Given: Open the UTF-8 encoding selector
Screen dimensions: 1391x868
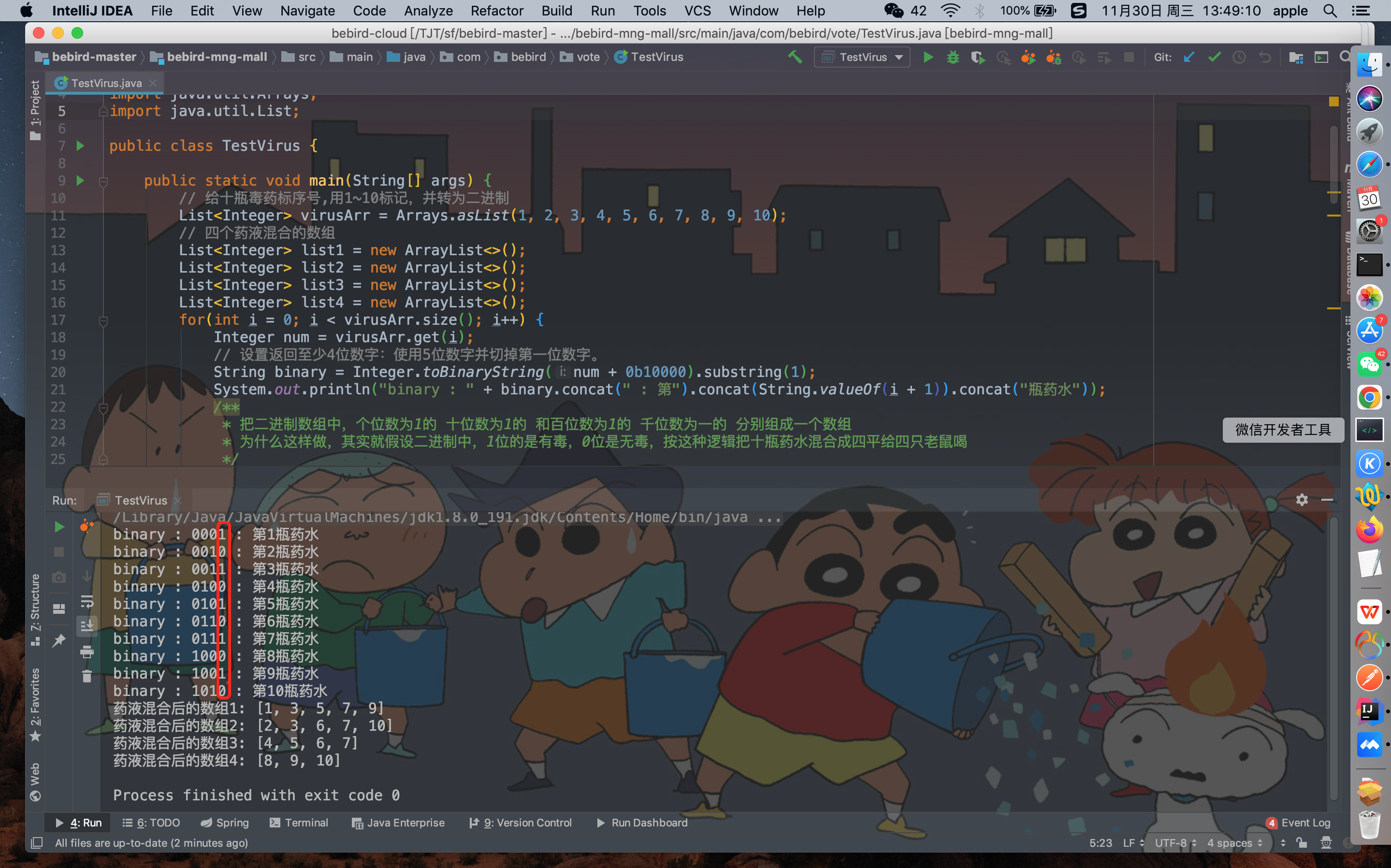Looking at the screenshot, I should coord(1175,843).
